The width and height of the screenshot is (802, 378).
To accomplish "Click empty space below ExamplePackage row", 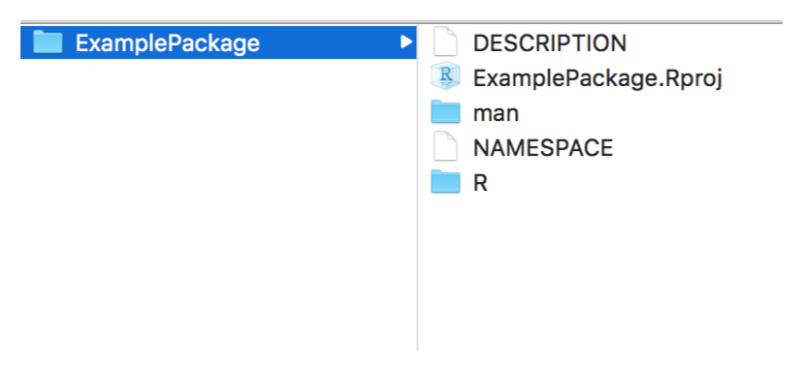I will tap(217, 205).
